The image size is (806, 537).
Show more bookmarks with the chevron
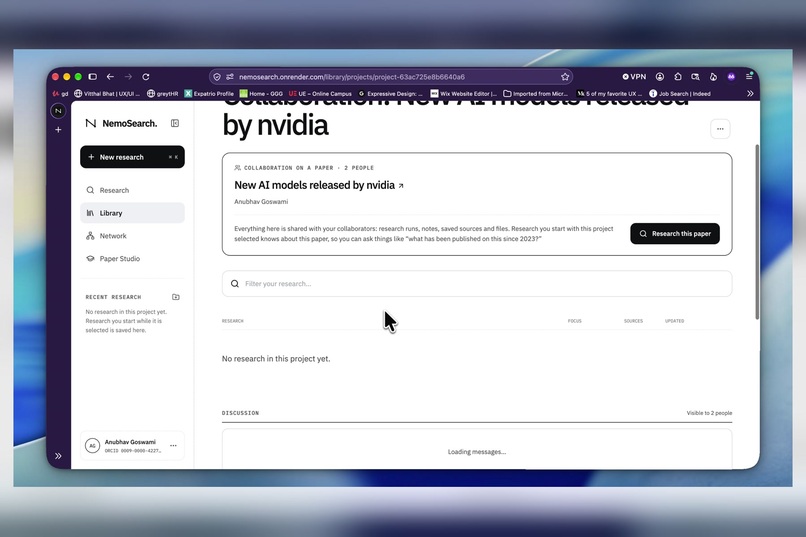click(750, 94)
